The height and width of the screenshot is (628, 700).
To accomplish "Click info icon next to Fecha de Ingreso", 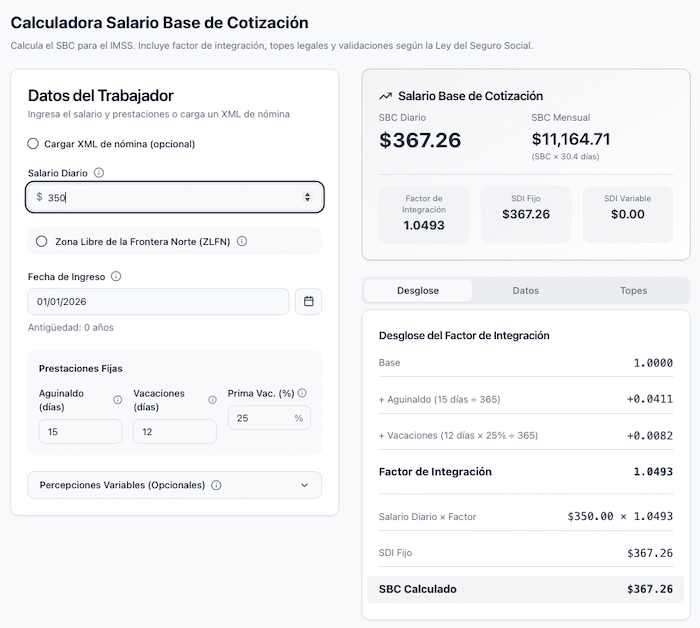I will pos(116,277).
